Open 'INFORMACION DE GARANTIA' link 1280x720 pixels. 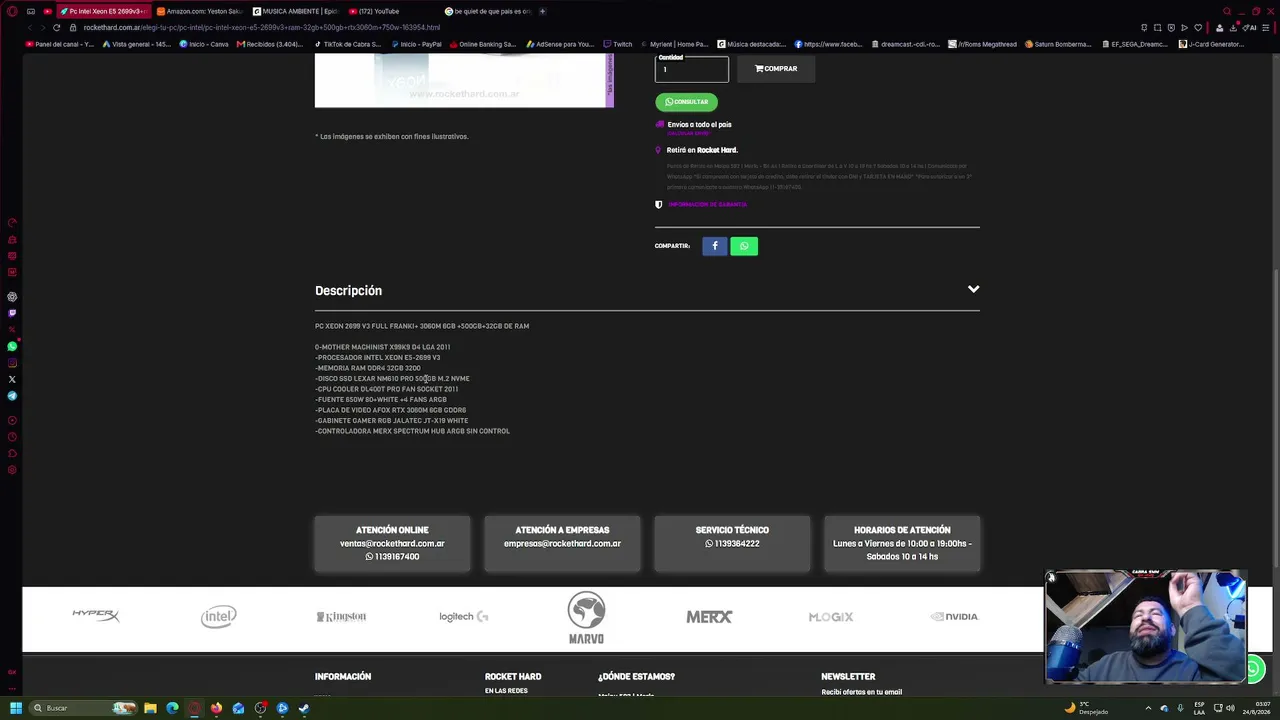point(708,204)
